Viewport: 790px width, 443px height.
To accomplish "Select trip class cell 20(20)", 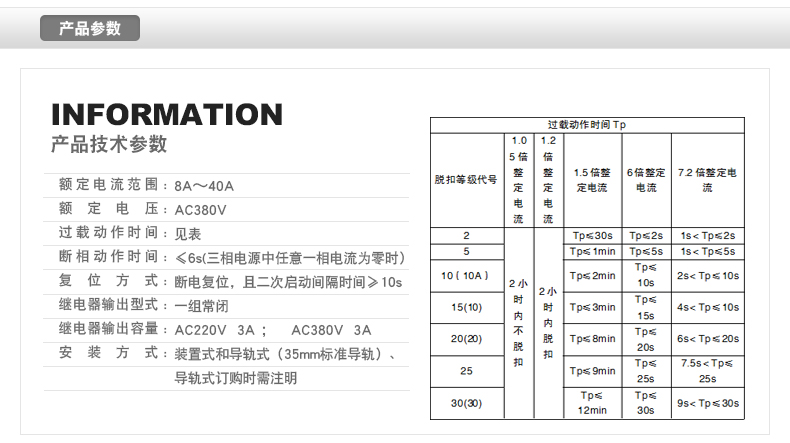I will (467, 339).
